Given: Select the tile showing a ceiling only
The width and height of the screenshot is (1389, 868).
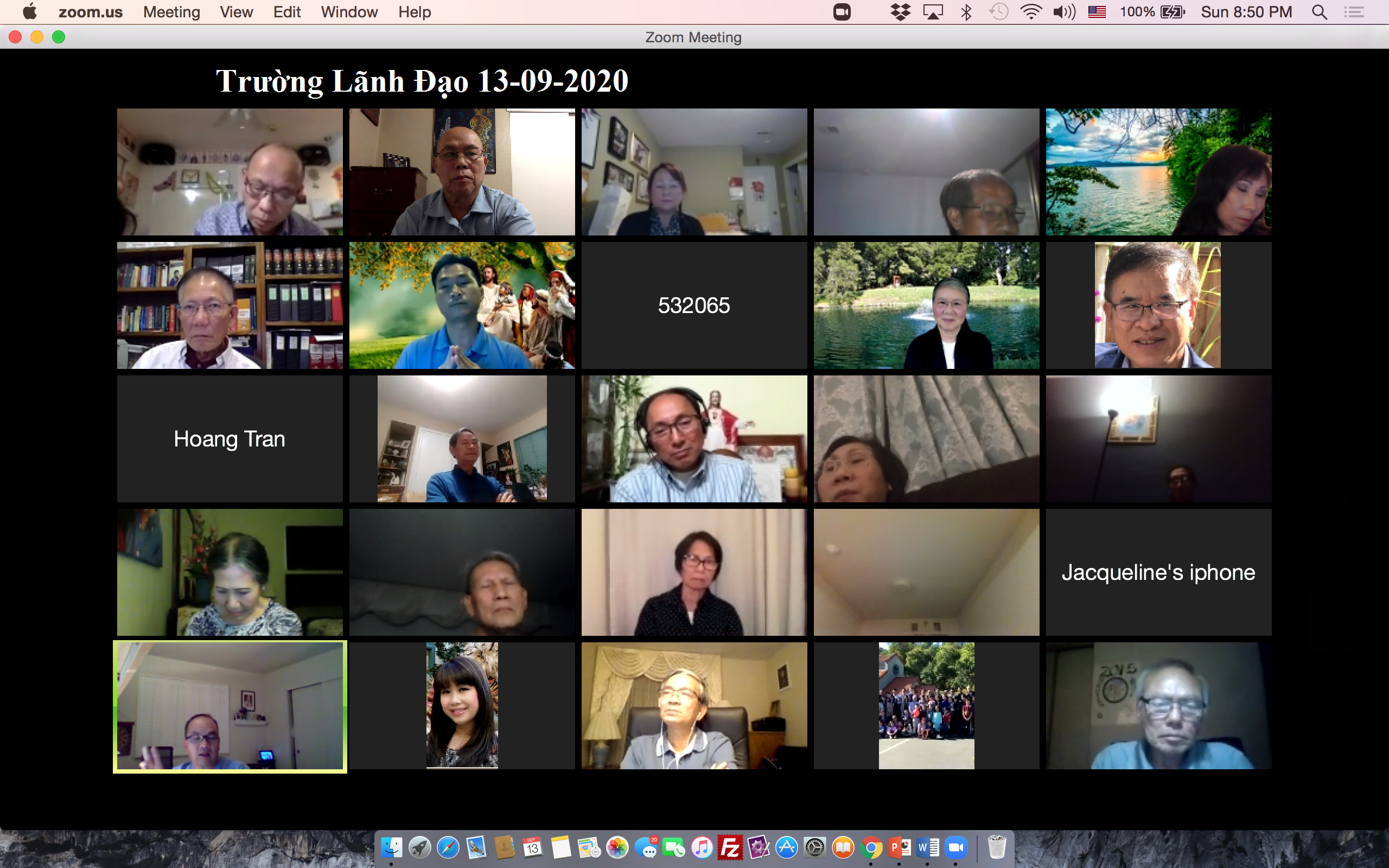Looking at the screenshot, I should click(926, 572).
